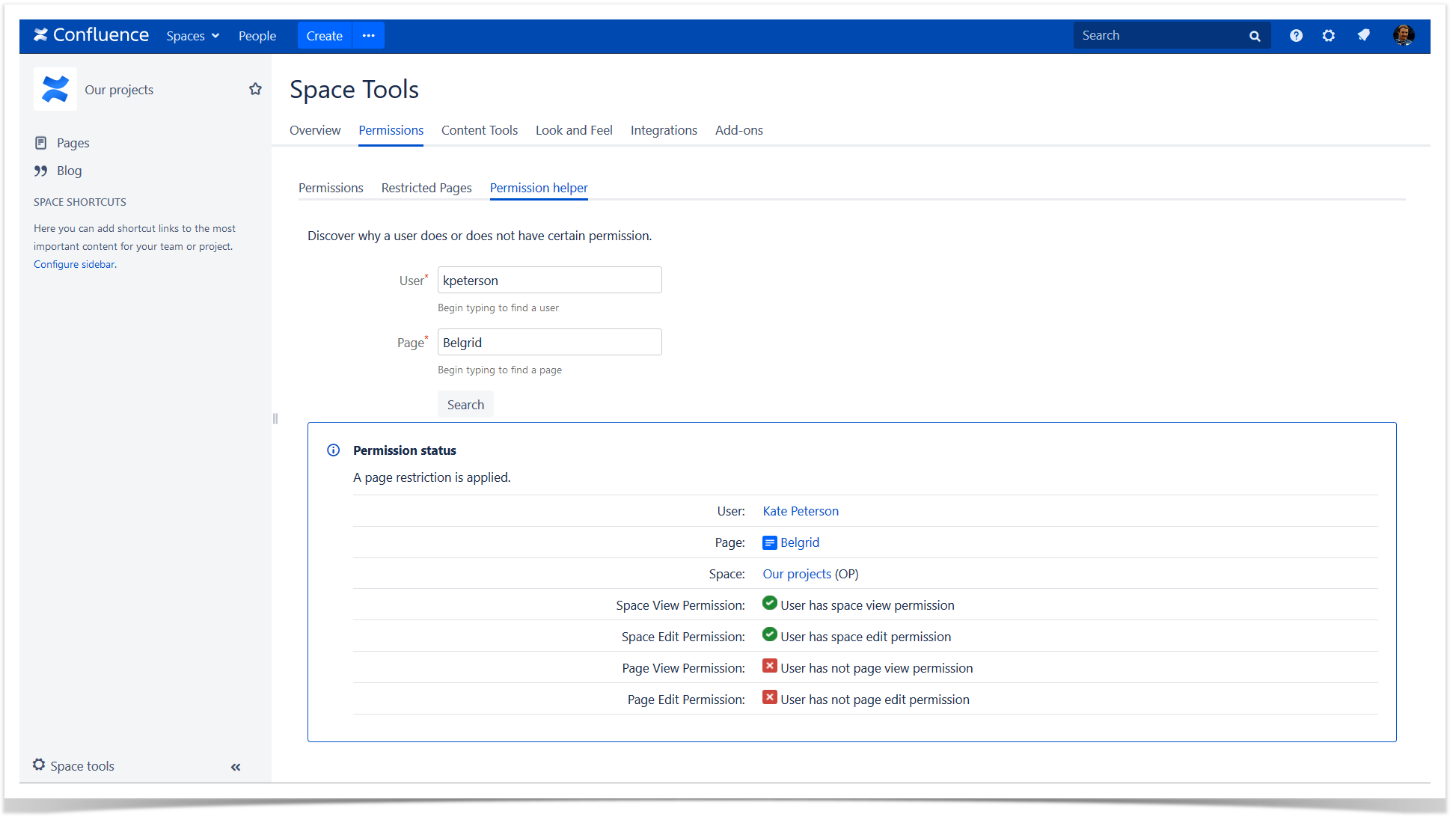The image size is (1456, 820).
Task: Click the page icon beside Belgrid
Action: click(770, 542)
